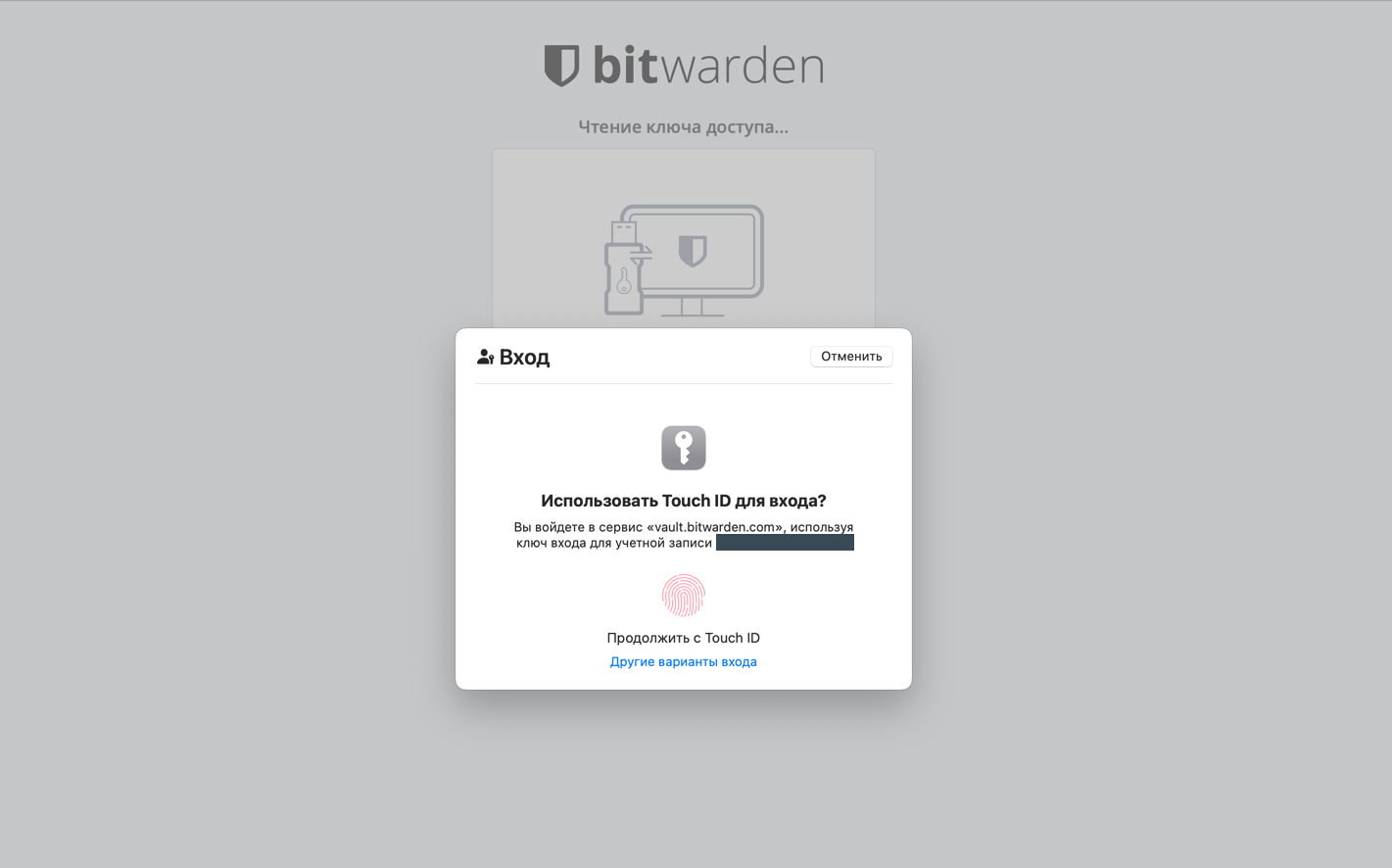Click the vault.bitwarden.com service name text
This screenshot has height=868, width=1392.
715,527
